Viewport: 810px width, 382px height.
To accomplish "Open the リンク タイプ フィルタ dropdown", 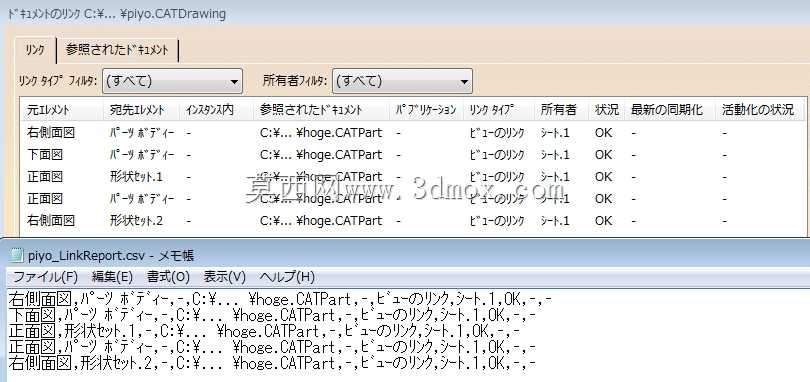I will tap(173, 81).
